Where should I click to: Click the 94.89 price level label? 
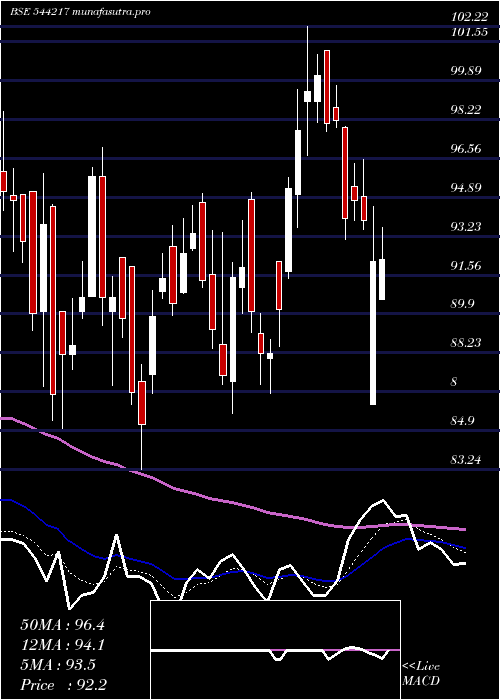tap(467, 188)
